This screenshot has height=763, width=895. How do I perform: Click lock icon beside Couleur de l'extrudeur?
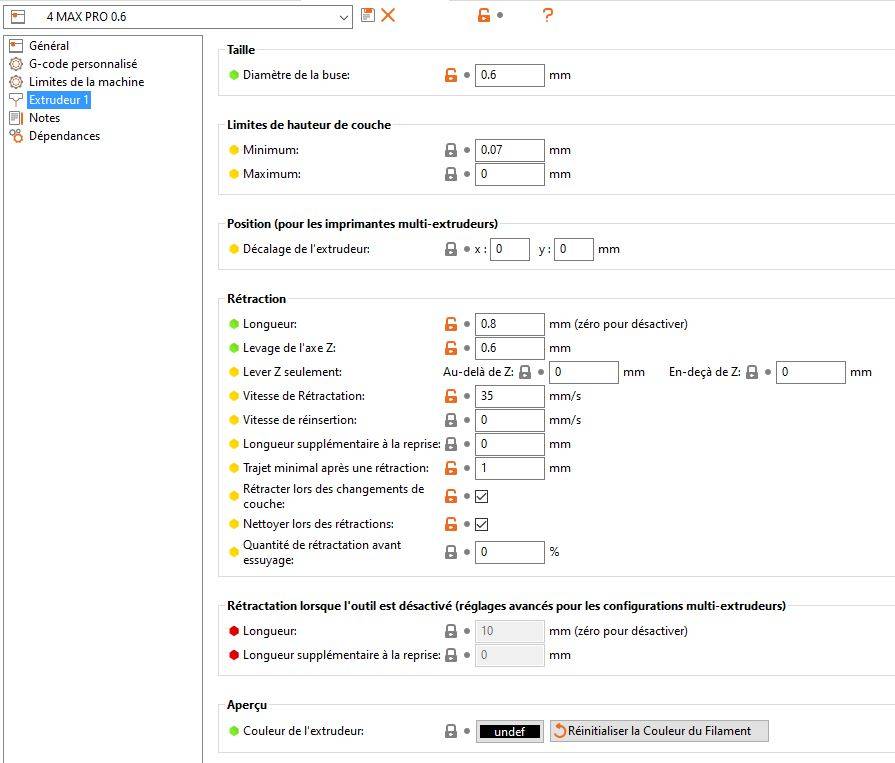451,731
